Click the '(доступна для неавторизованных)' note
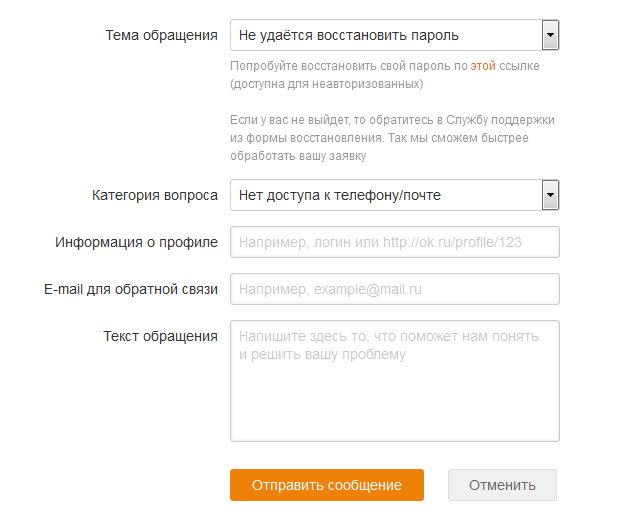Image resolution: width=630 pixels, height=513 pixels. point(319,83)
